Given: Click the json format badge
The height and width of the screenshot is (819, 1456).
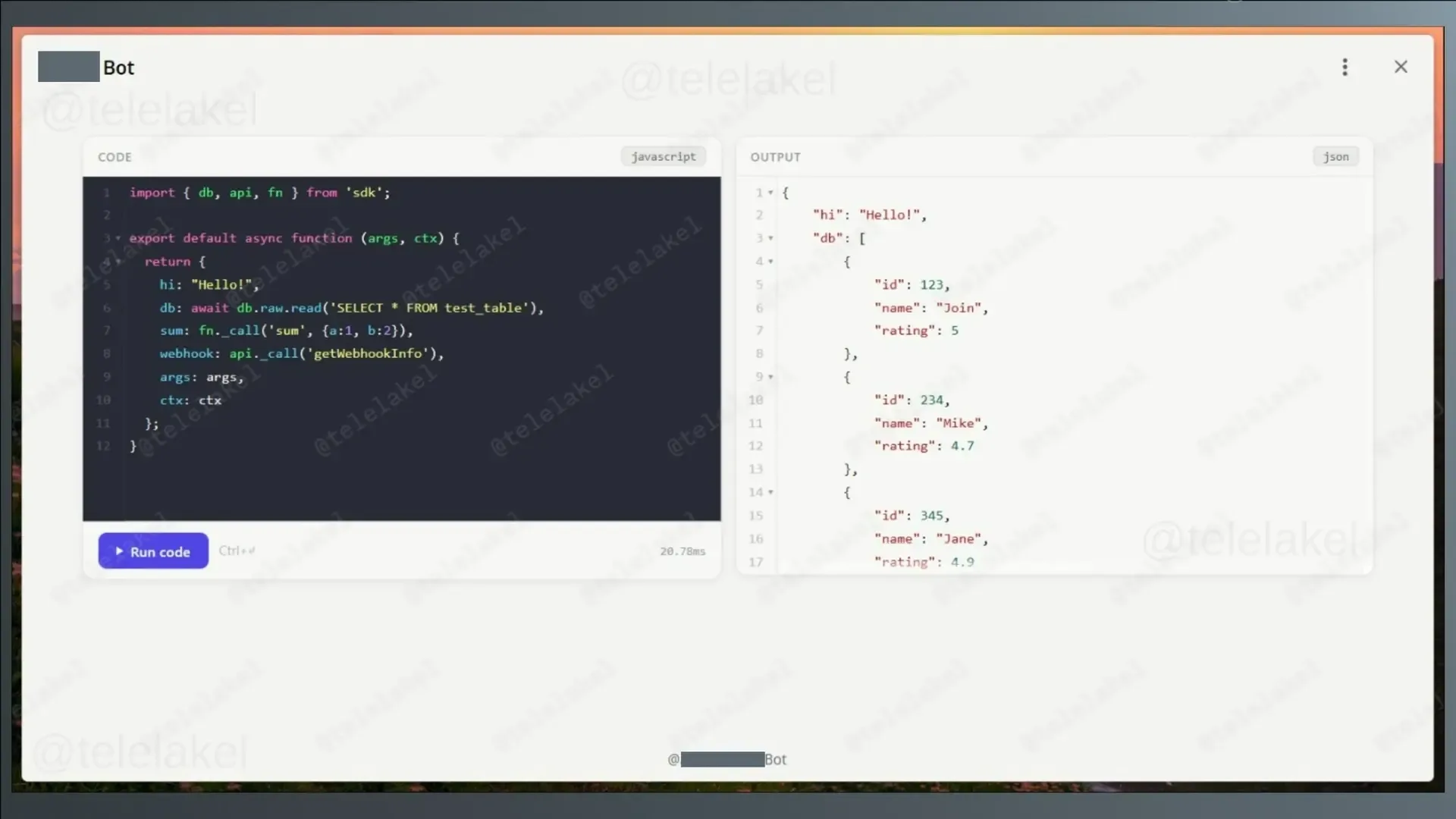Looking at the screenshot, I should 1335,157.
